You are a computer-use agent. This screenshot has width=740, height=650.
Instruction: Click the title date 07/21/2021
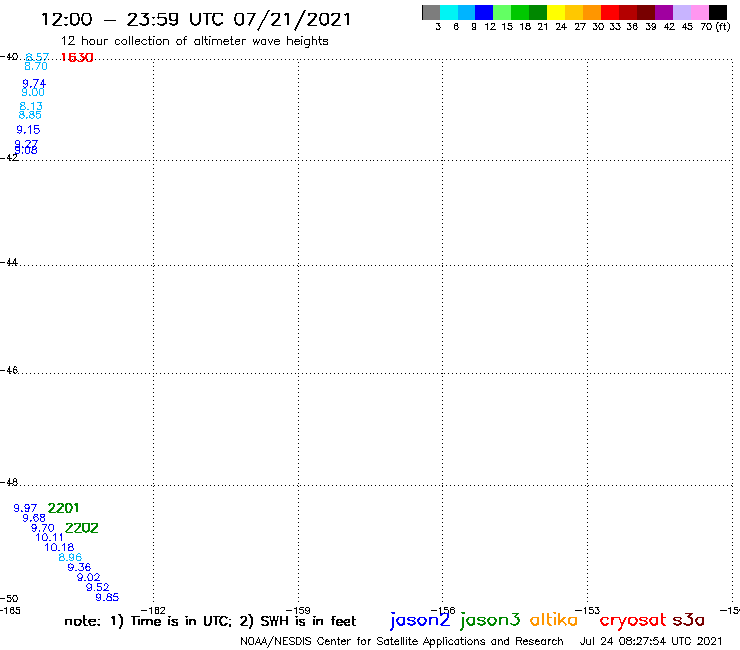point(292,20)
